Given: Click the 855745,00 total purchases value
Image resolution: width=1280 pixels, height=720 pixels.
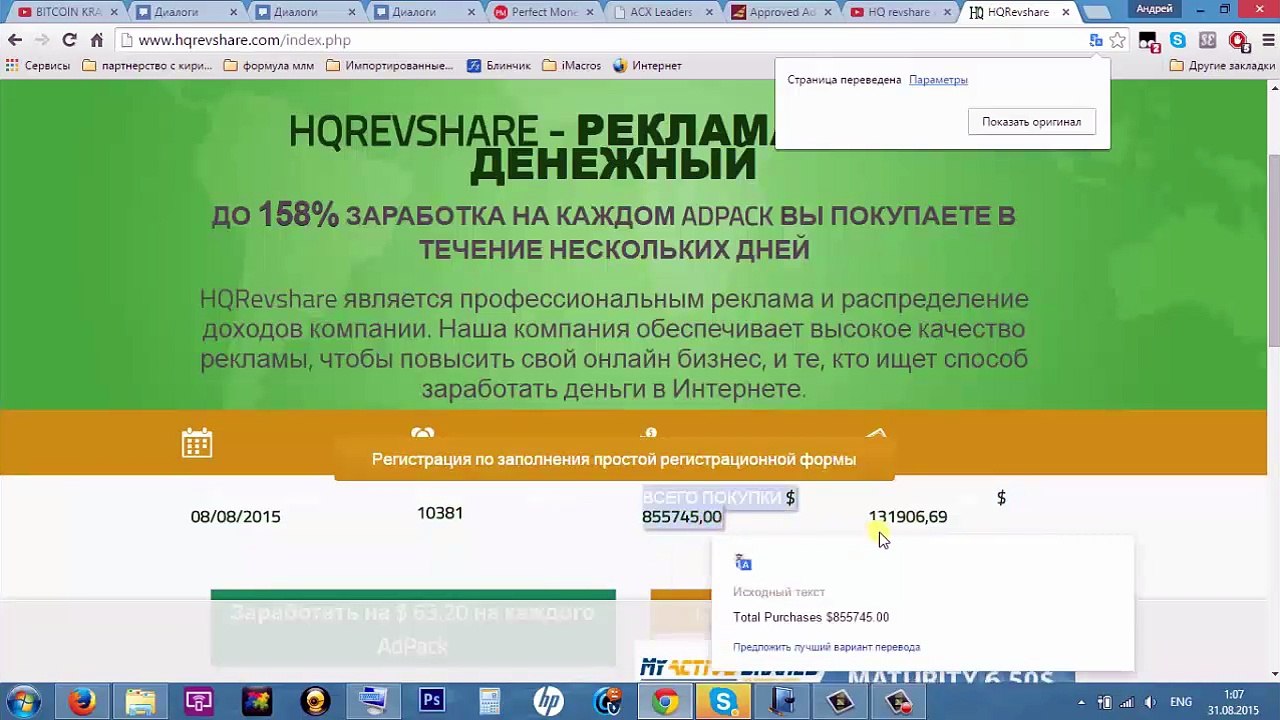Looking at the screenshot, I should click(682, 517).
